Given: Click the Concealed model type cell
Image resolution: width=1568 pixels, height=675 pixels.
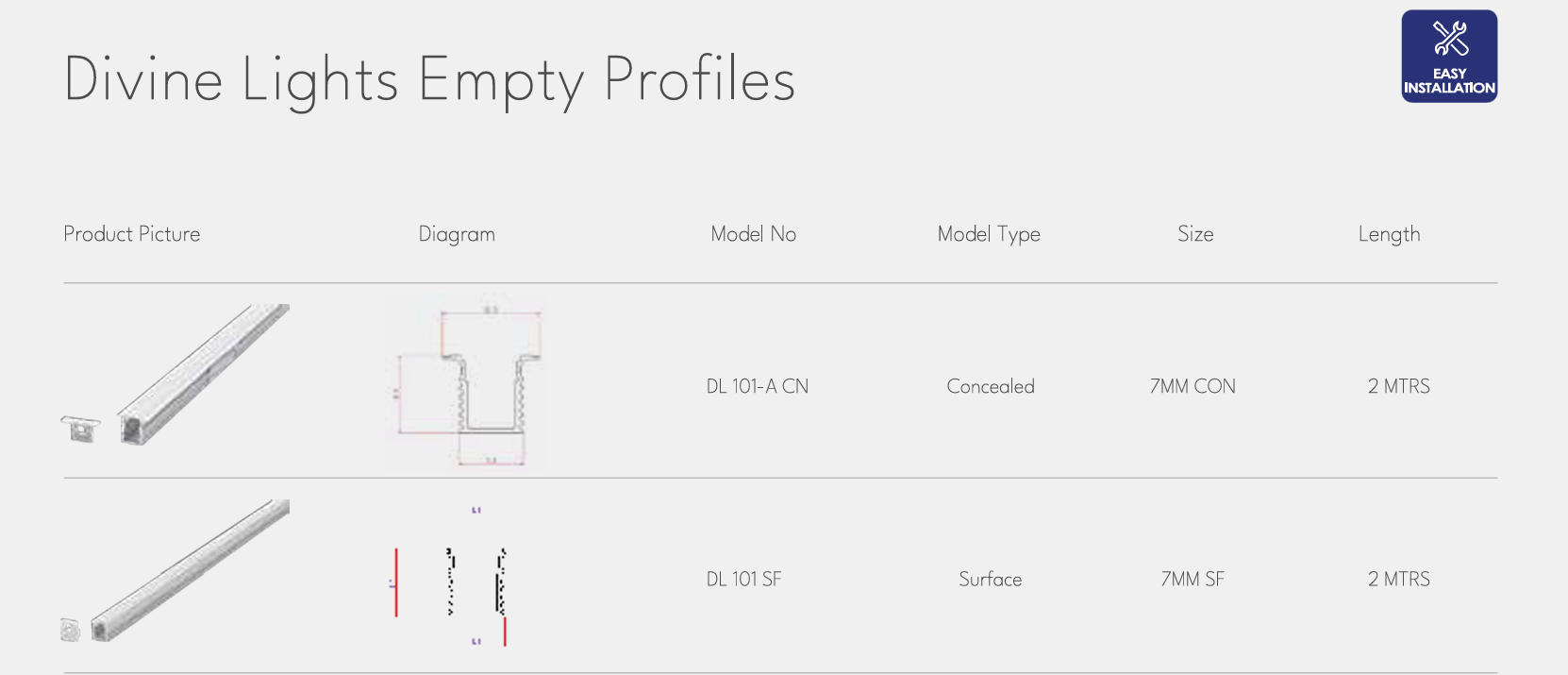Looking at the screenshot, I should pos(991,386).
